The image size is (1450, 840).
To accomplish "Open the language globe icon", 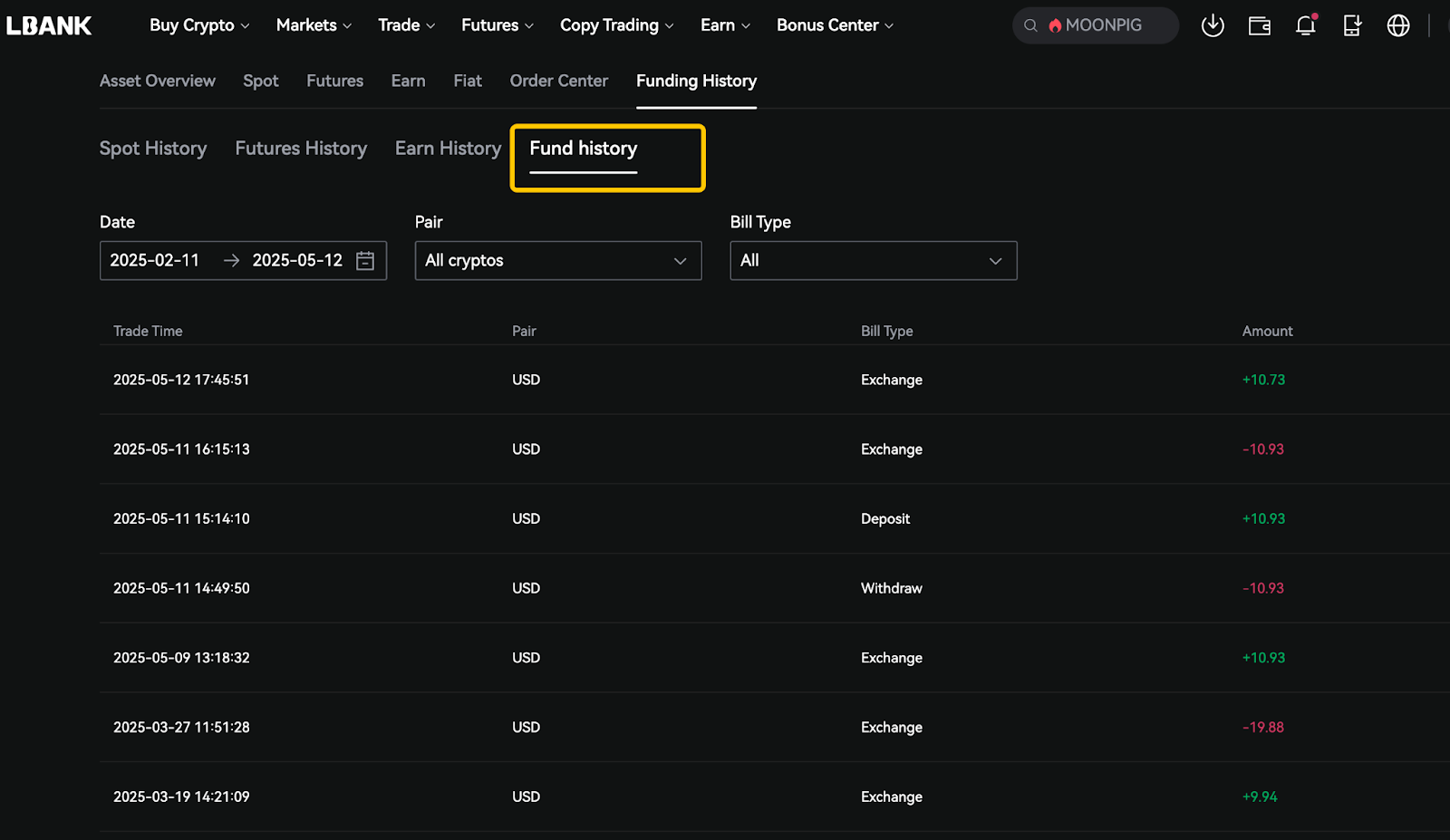I will point(1398,25).
